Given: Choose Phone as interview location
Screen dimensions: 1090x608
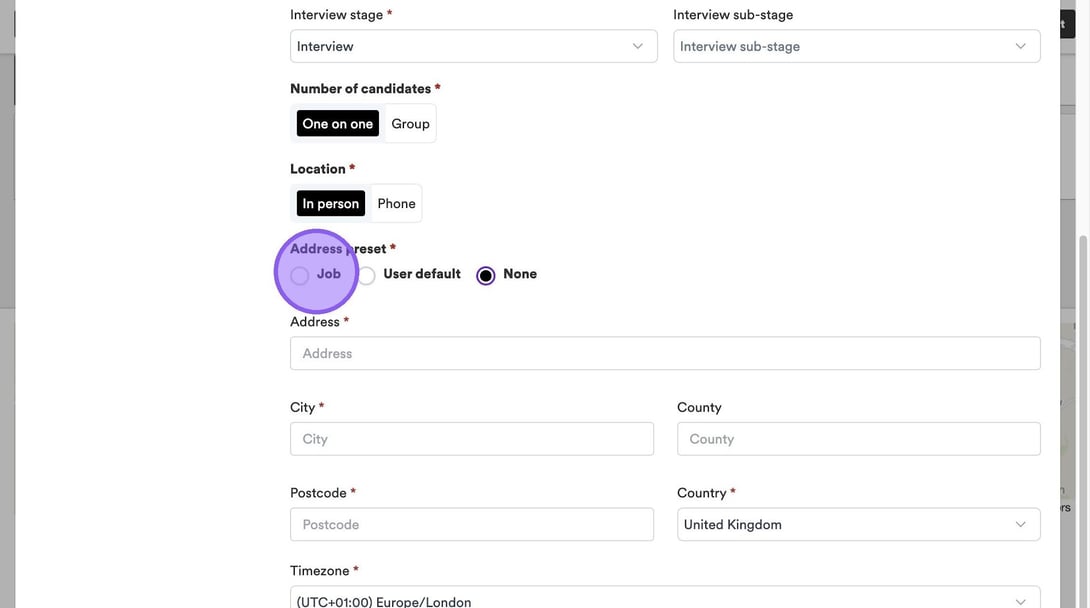Looking at the screenshot, I should point(396,204).
